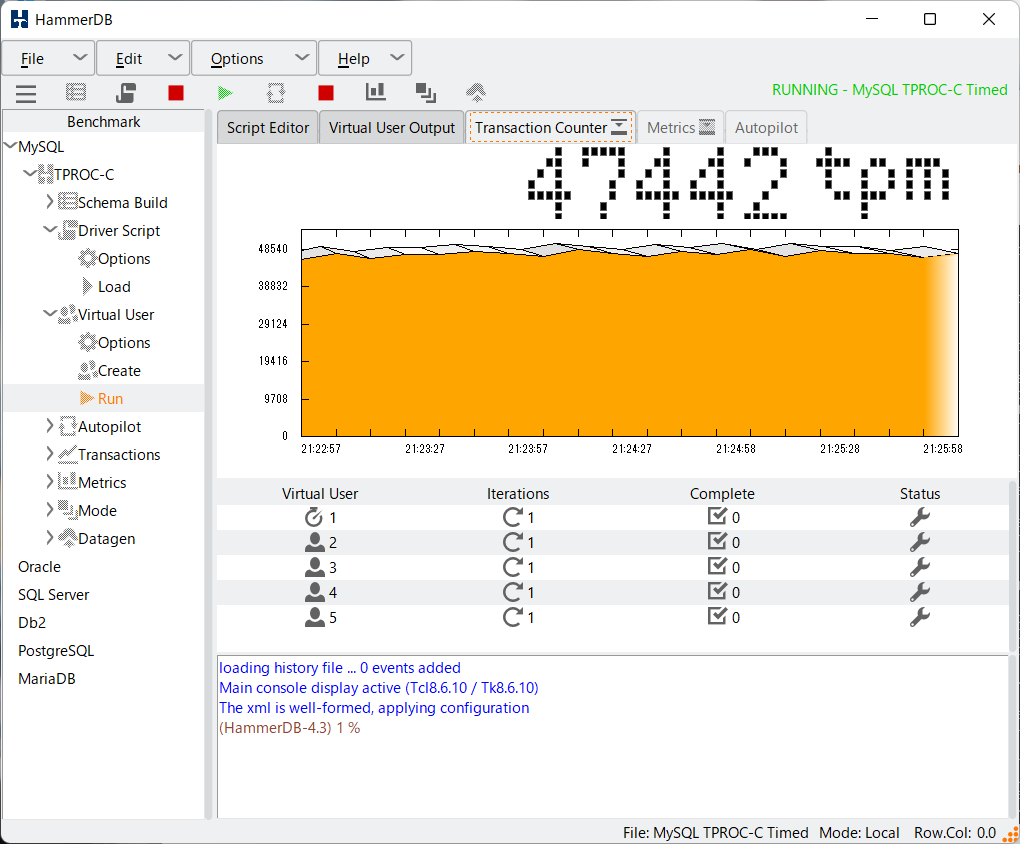Image resolution: width=1020 pixels, height=844 pixels.
Task: Click the mode toolbar icon
Action: (426, 93)
